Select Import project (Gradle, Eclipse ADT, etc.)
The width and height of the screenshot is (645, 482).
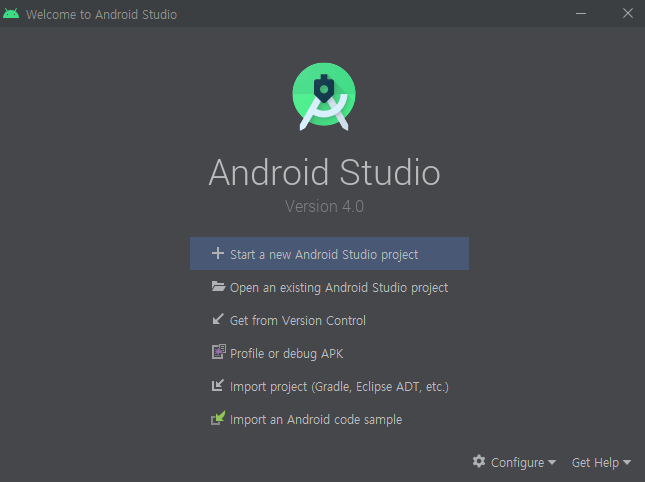329,386
